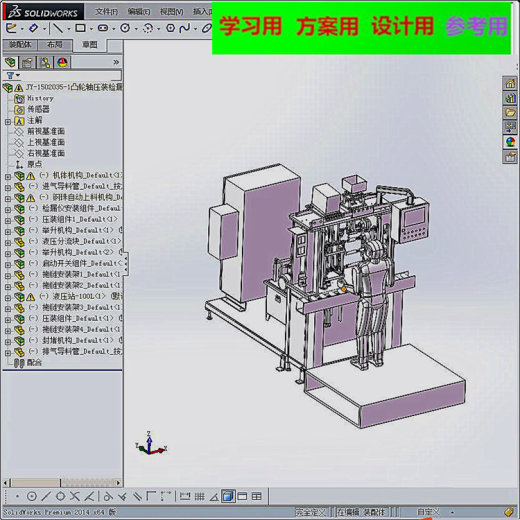Click the tree horizontal scrollbar left arrow
Screen dimensions: 520x520
[6, 482]
